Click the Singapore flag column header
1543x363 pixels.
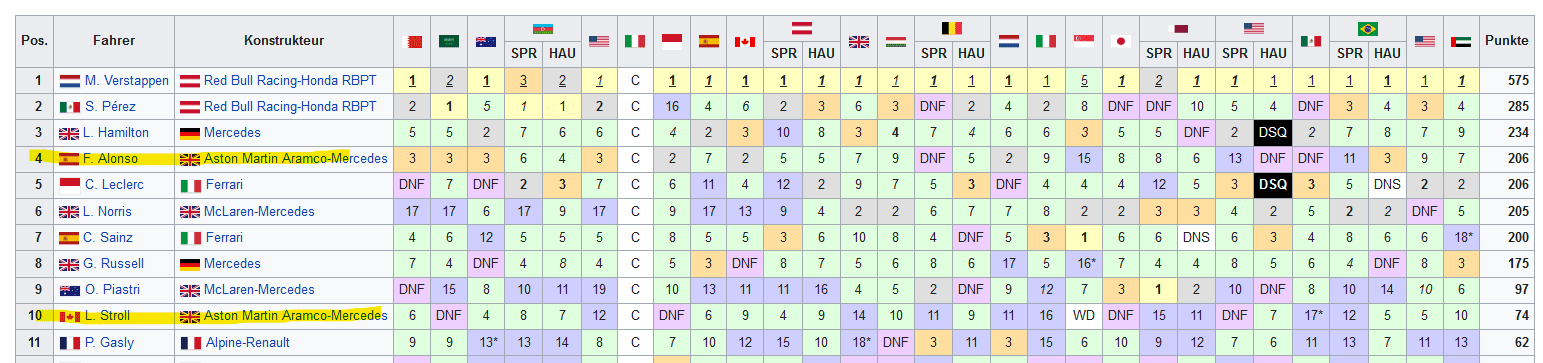(x=1083, y=41)
